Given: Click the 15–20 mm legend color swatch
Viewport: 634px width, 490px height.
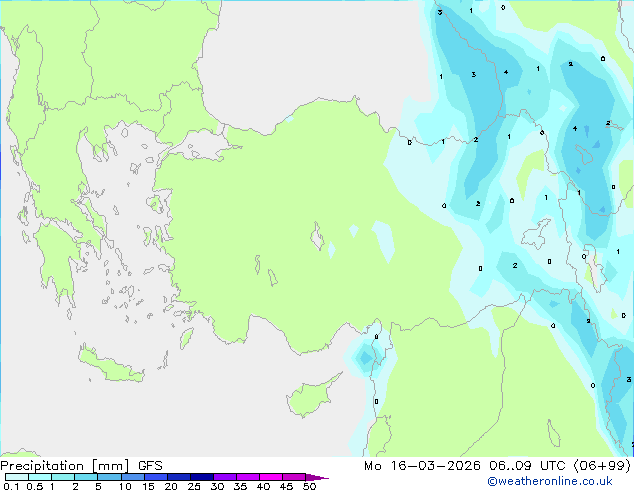Looking at the screenshot, I should click(156, 477).
